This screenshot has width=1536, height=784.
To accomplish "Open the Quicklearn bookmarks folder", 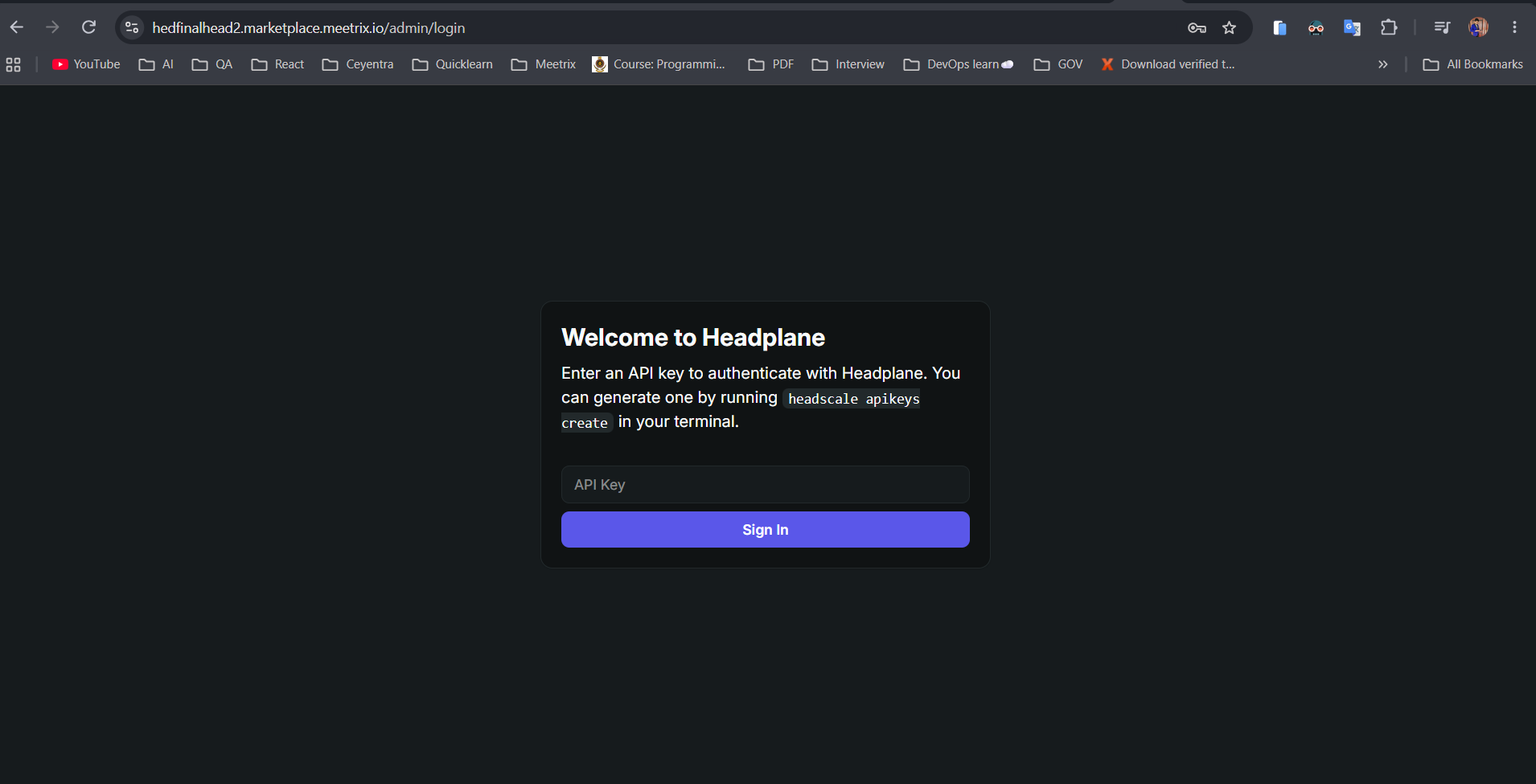I will [452, 64].
